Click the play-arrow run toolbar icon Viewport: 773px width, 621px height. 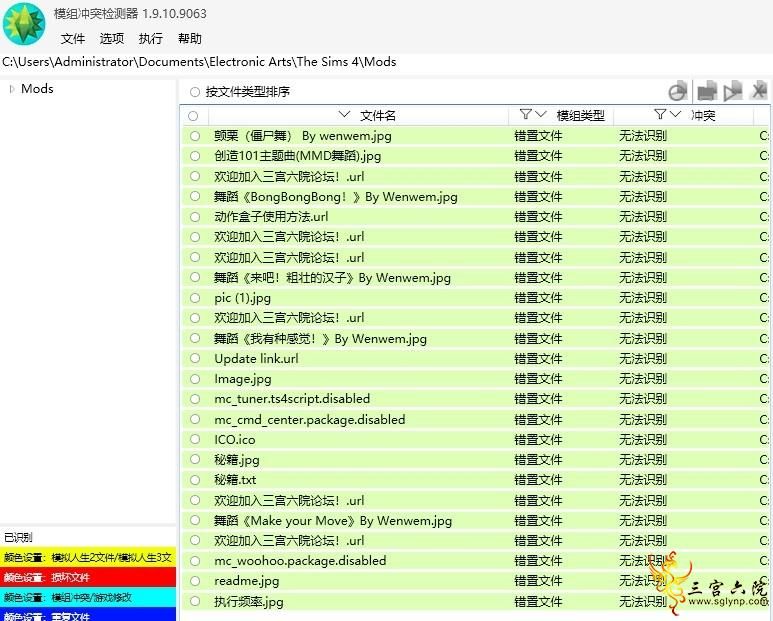tap(733, 91)
